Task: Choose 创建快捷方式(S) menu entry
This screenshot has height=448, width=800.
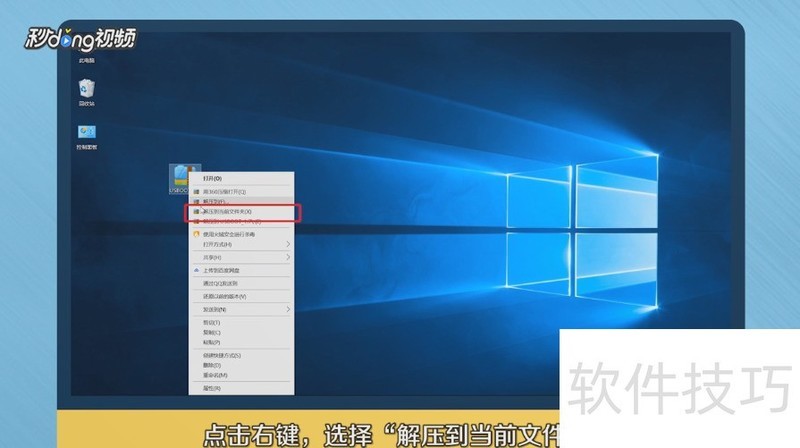Action: coord(241,355)
